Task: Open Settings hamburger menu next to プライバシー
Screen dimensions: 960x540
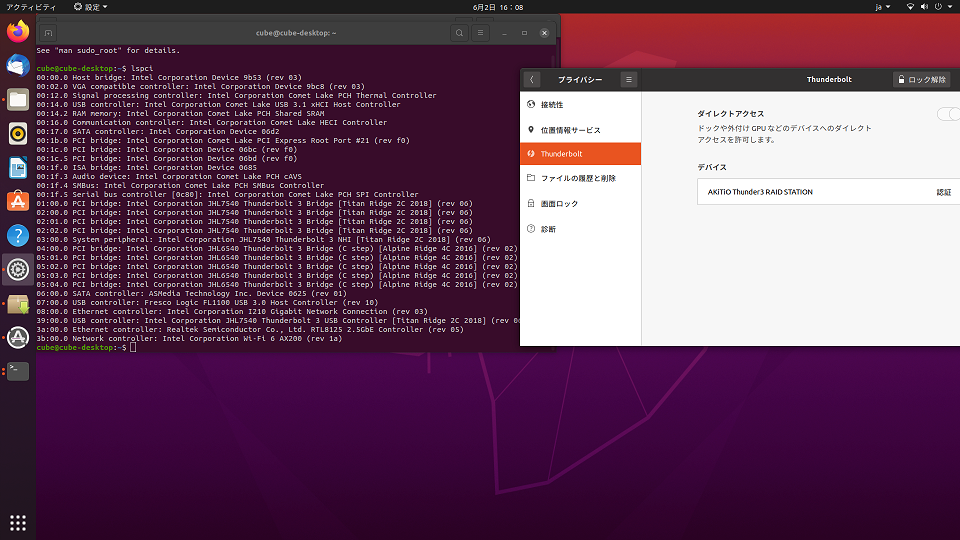Action: pyautogui.click(x=629, y=80)
